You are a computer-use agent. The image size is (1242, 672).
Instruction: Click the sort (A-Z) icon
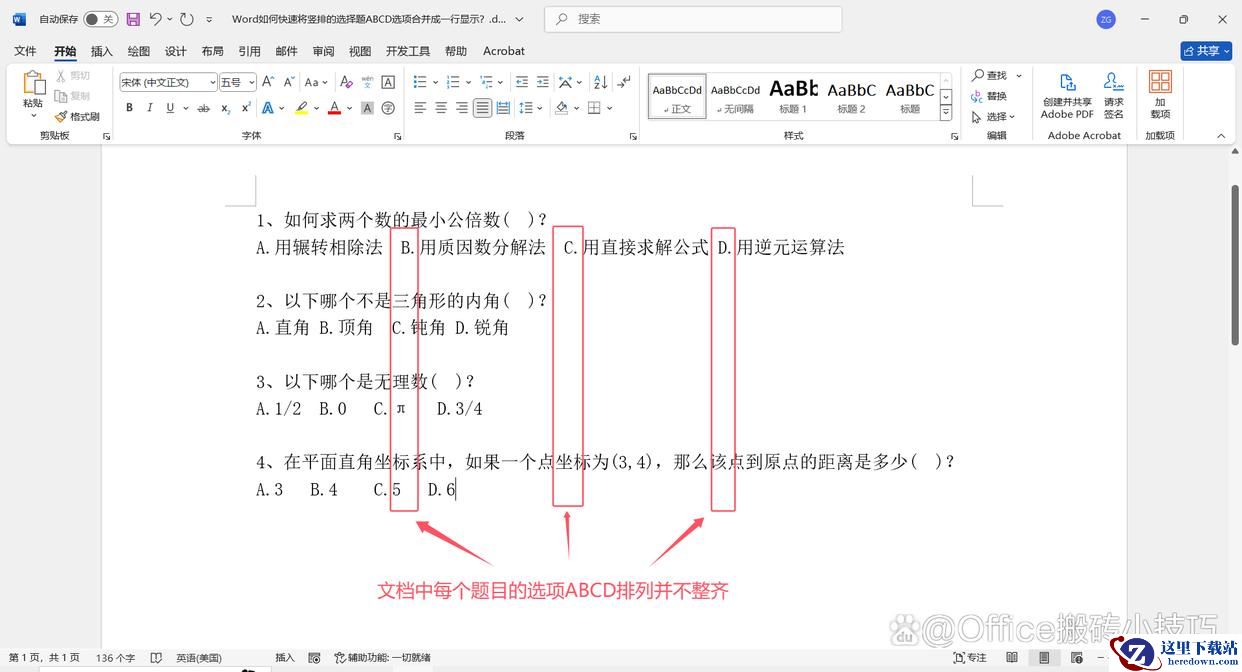[600, 82]
